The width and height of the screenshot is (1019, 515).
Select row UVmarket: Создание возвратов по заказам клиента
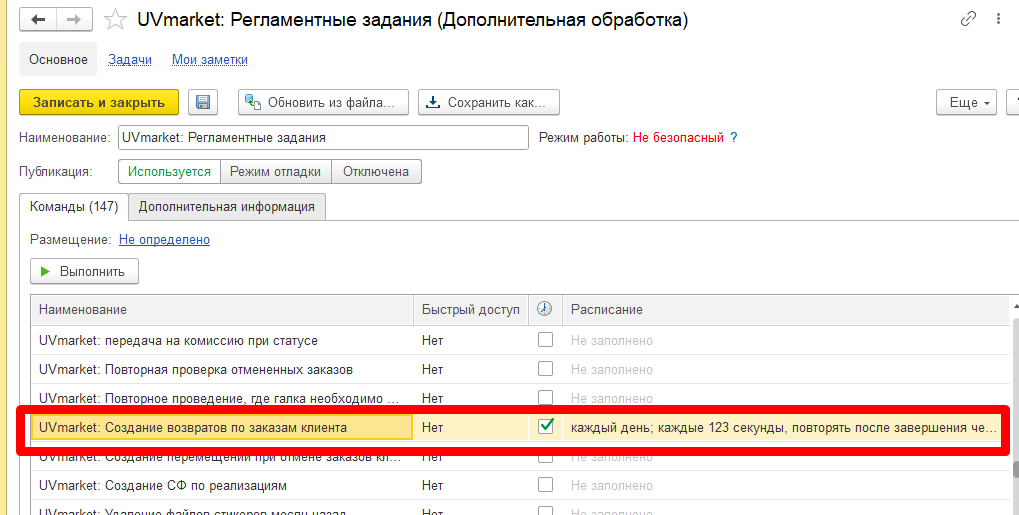click(x=222, y=427)
